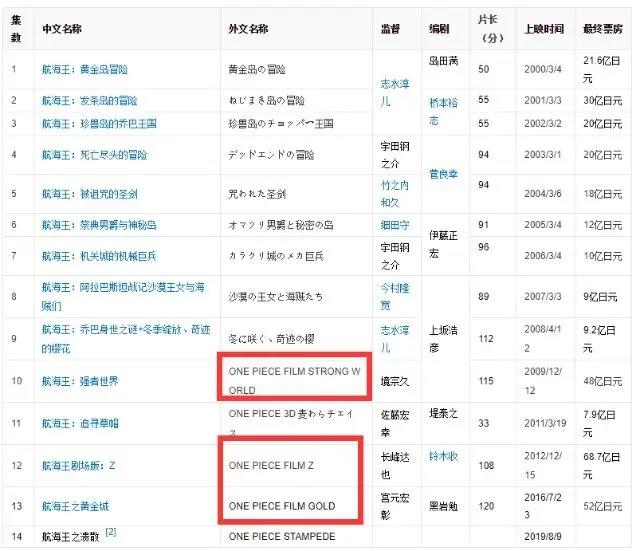Select the 上映时间 column header
Image resolution: width=640 pixels, height=551 pixels.
544,29
